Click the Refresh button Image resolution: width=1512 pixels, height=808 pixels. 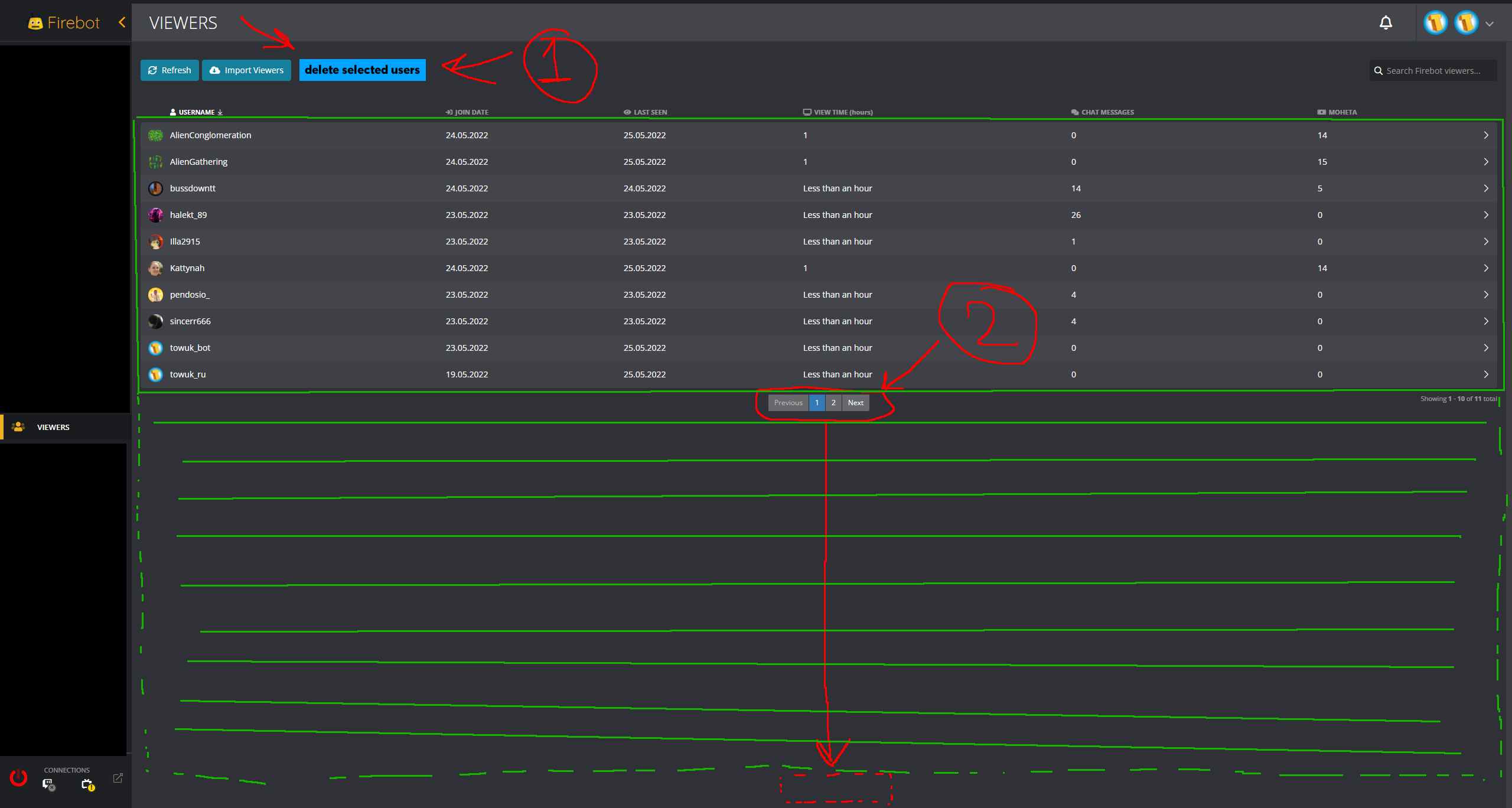pyautogui.click(x=170, y=70)
